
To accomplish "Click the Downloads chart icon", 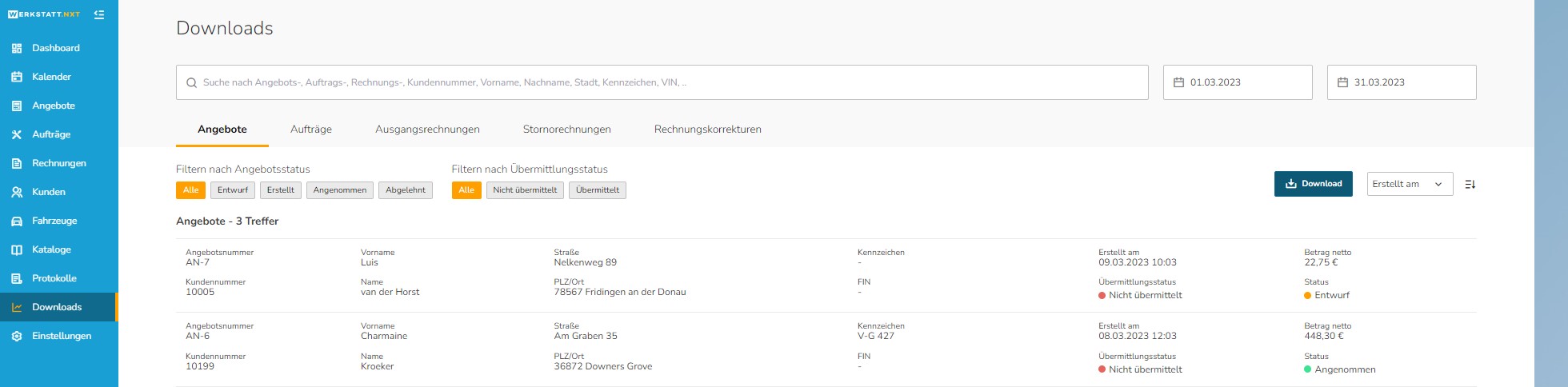I will click(17, 307).
